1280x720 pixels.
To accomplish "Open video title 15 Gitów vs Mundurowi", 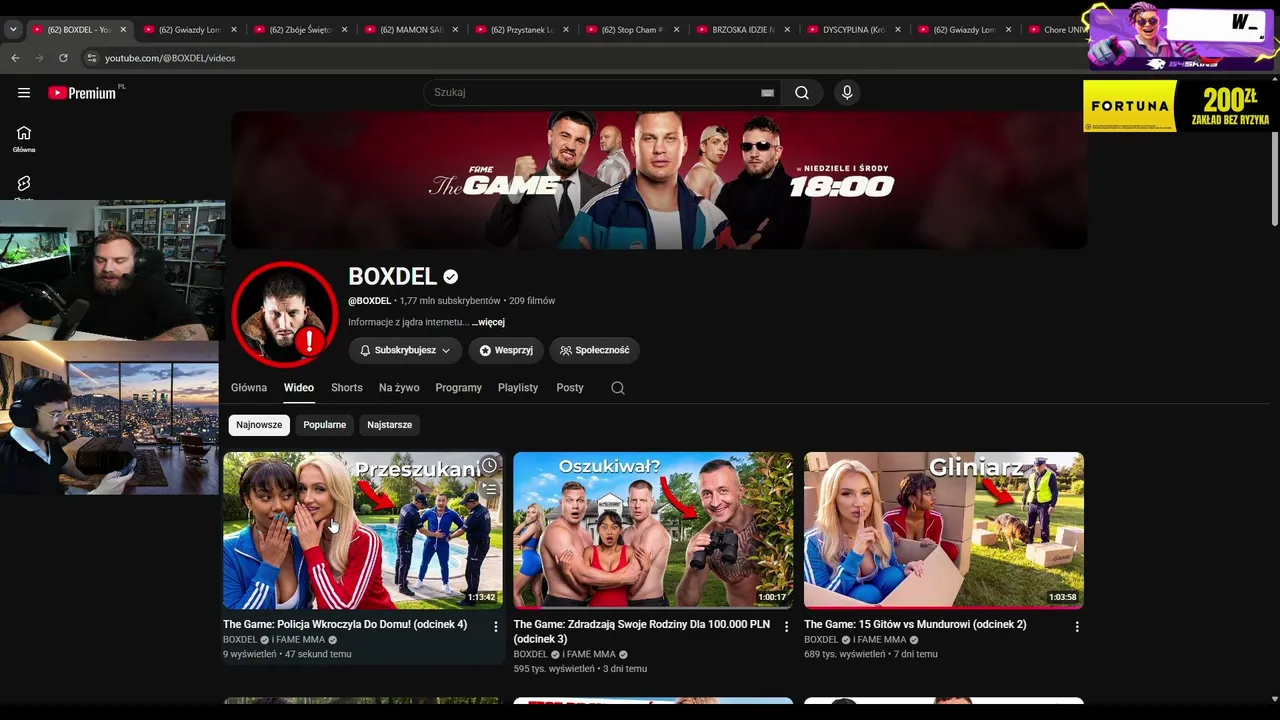I will (915, 625).
